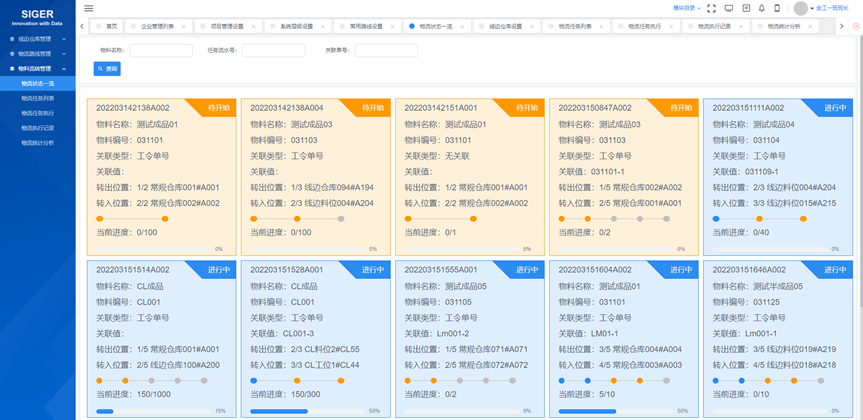This screenshot has height=420, width=863.
Task: Click 转入位置 3/3 CL工位1#CL44 text
Action: coord(305,365)
